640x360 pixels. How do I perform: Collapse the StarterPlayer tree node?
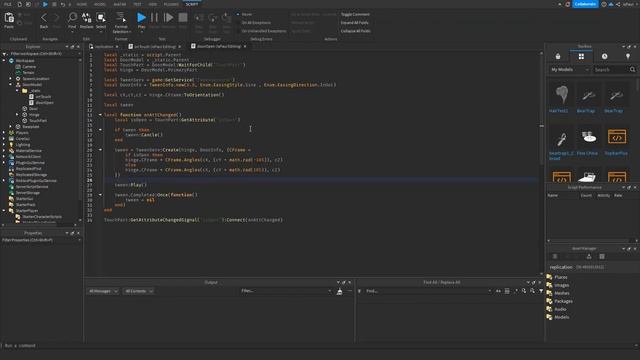tap(4, 211)
